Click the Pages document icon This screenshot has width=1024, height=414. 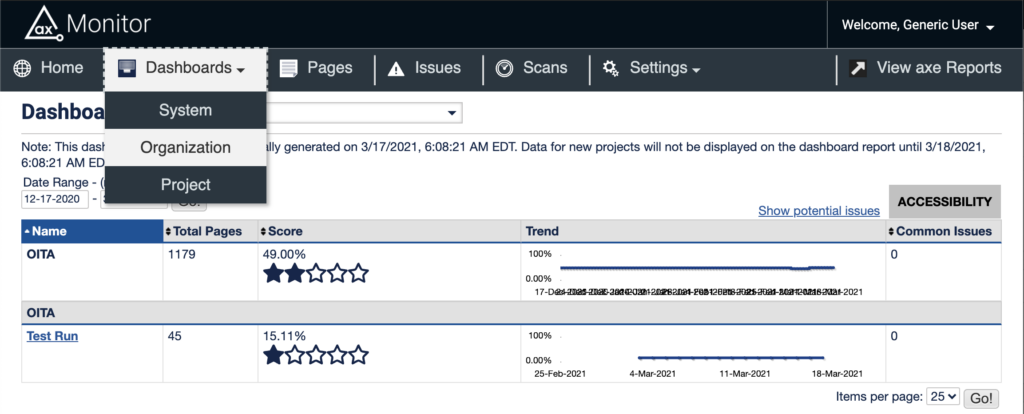[x=290, y=68]
